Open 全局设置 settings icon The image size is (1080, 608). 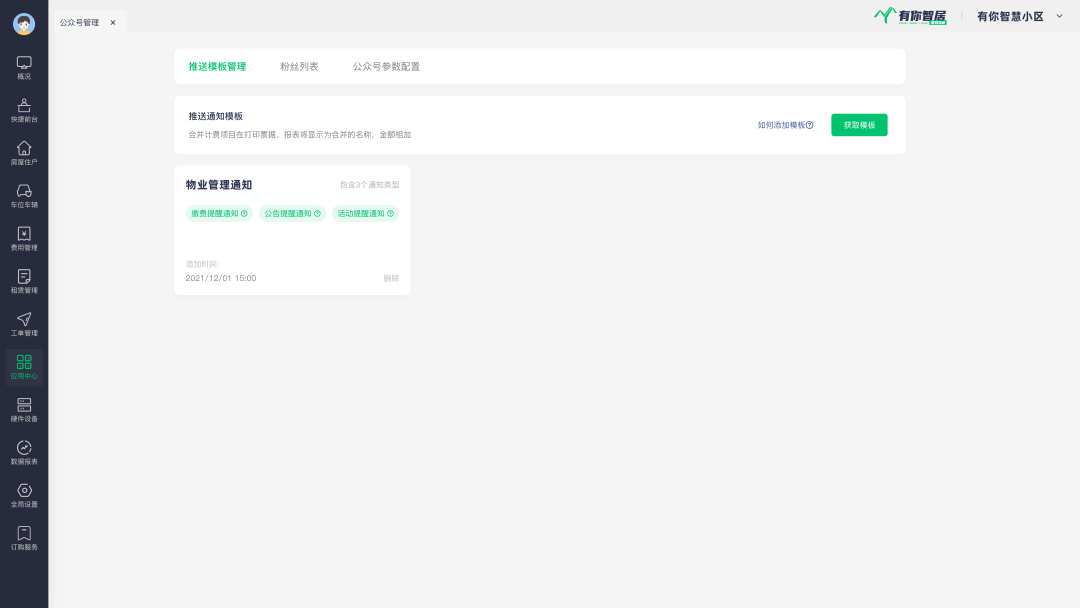pos(24,495)
